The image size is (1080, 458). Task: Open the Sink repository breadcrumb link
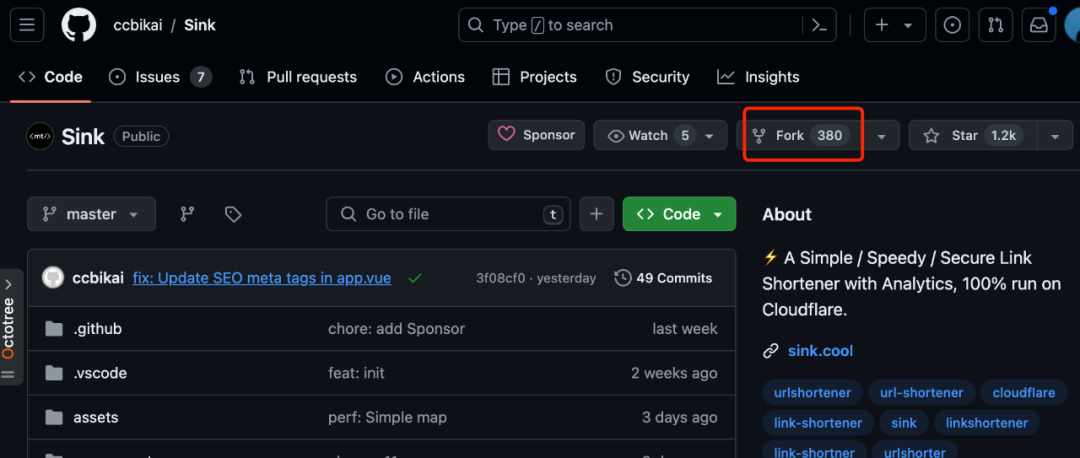coord(200,25)
